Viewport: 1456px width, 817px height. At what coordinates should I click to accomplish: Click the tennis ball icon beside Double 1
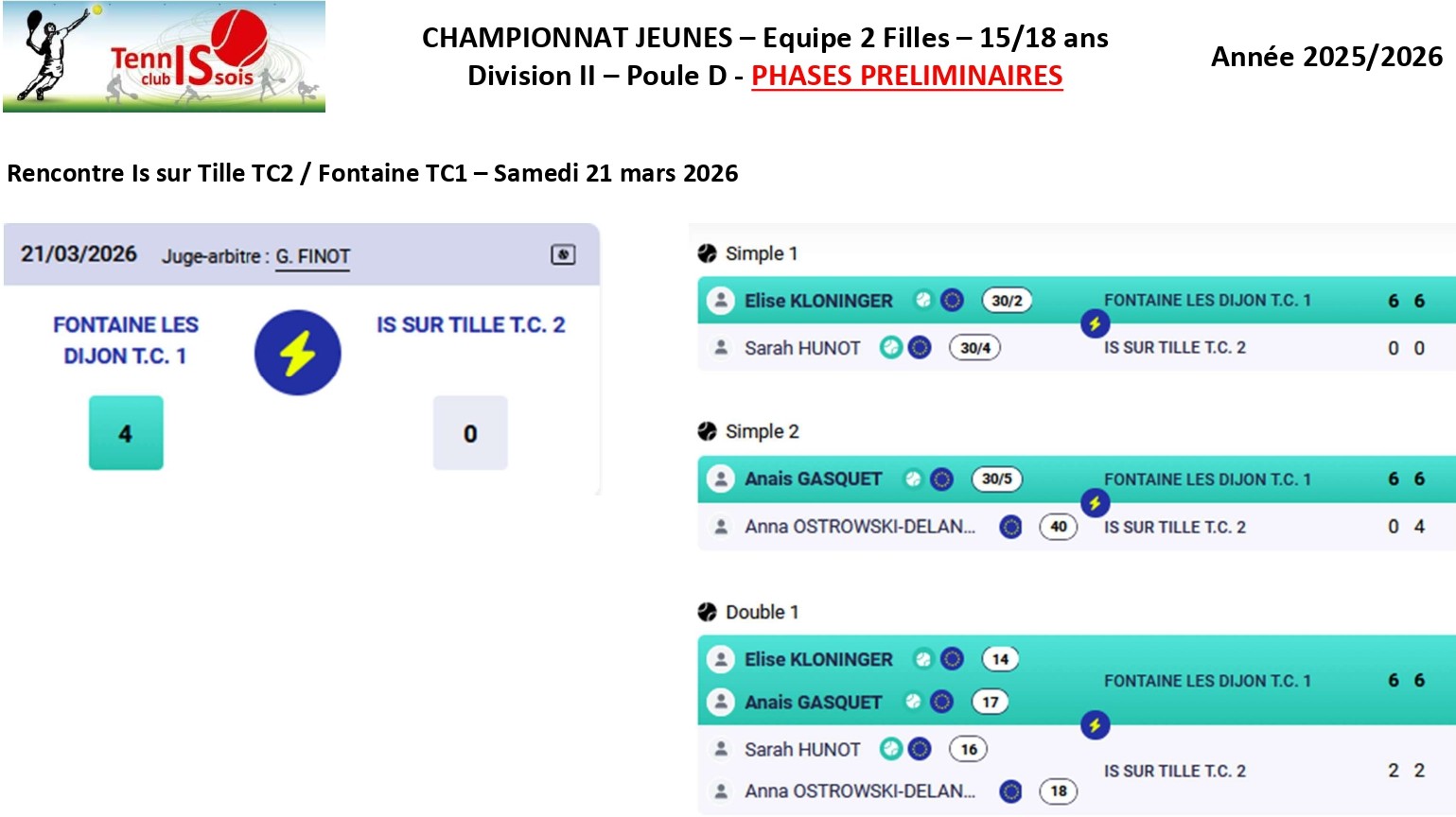pyautogui.click(x=707, y=612)
